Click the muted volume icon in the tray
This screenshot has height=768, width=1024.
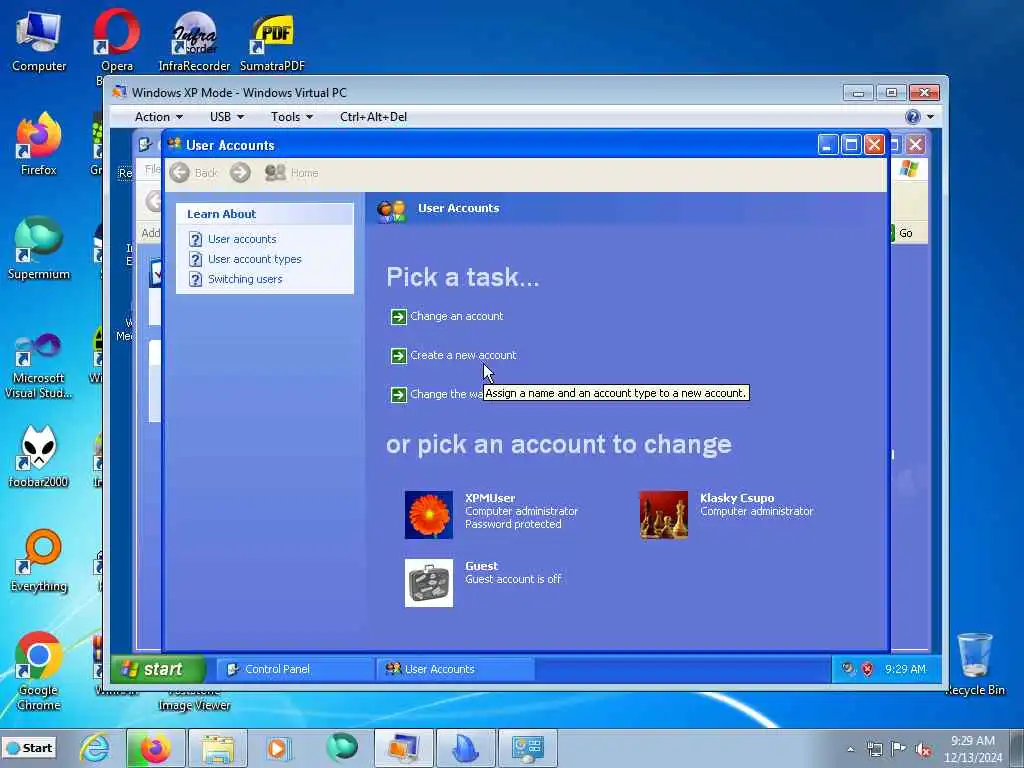923,749
